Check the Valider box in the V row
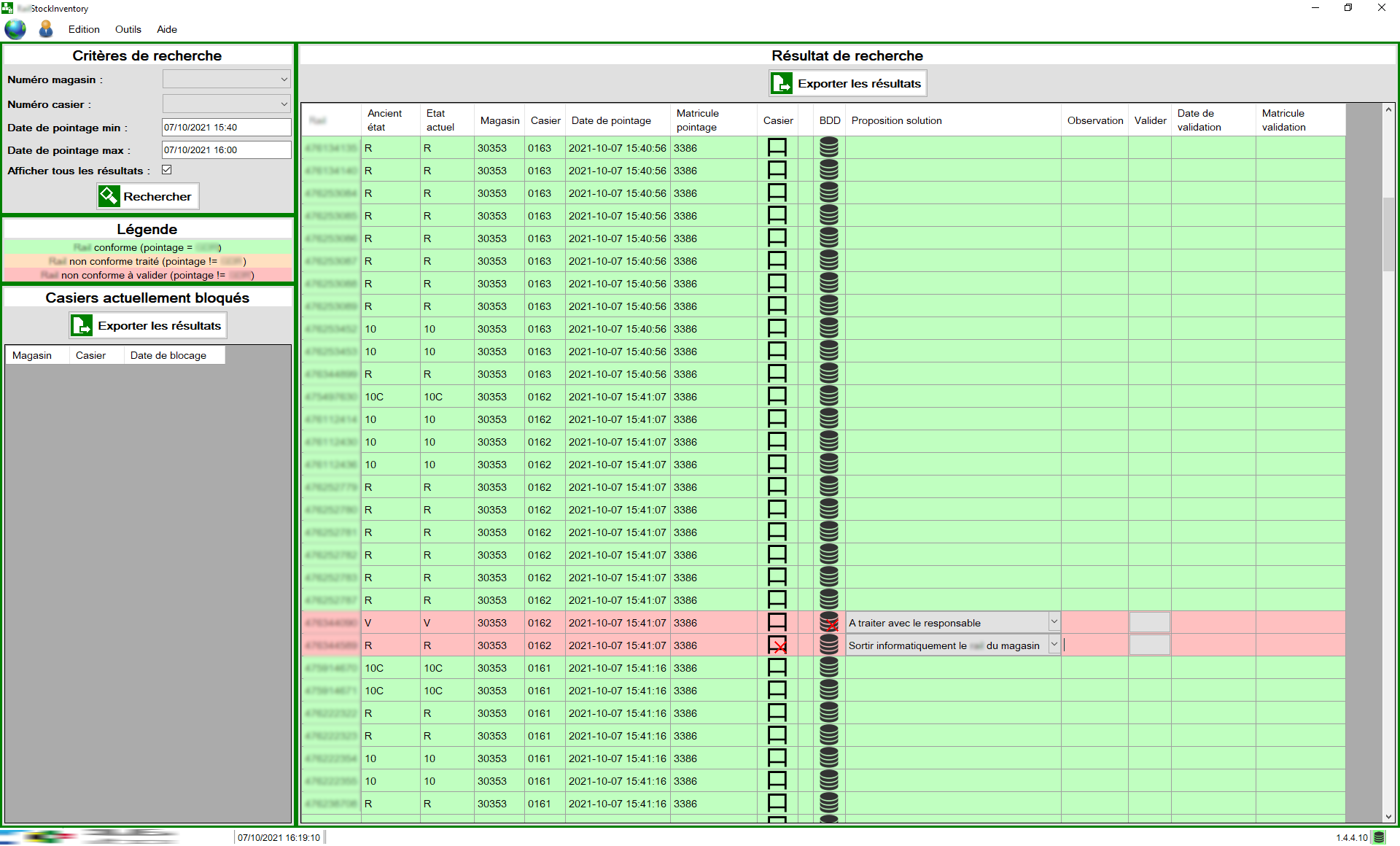 (x=1149, y=623)
